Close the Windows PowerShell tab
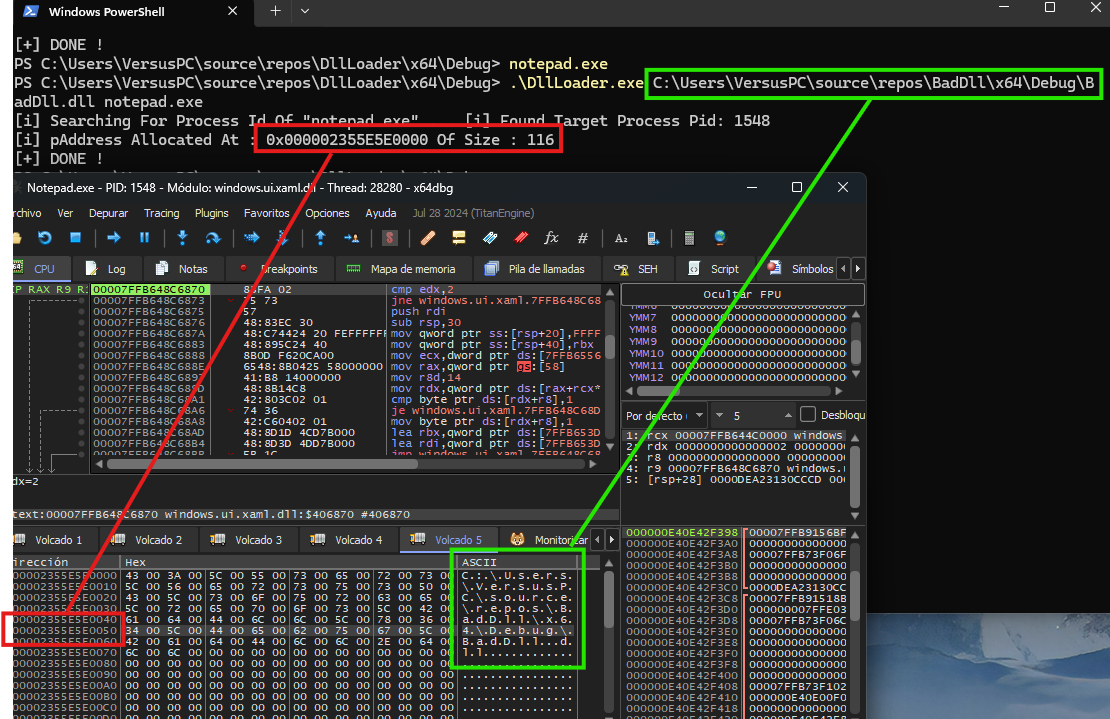 [x=232, y=11]
